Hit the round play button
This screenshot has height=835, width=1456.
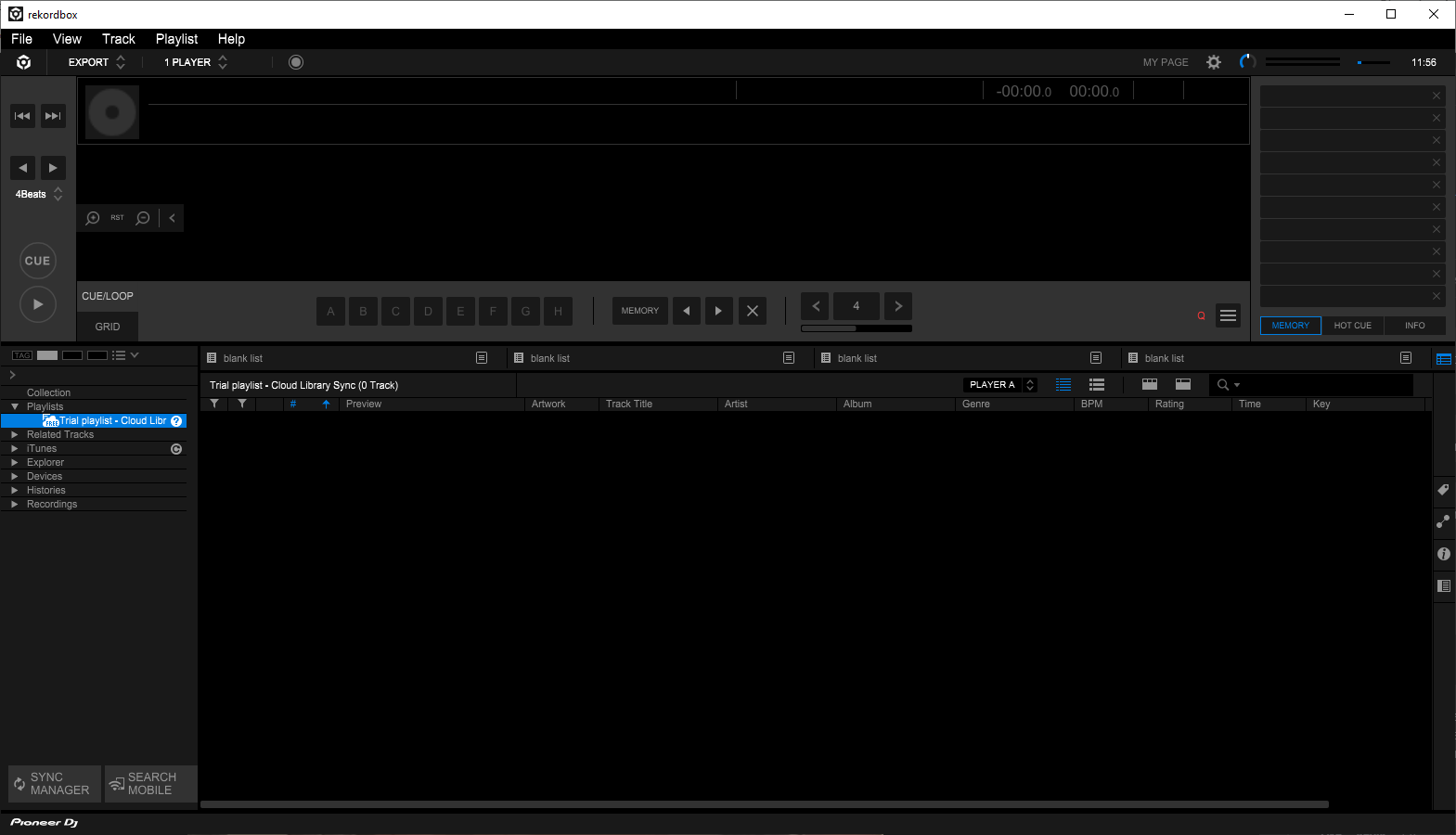(38, 304)
